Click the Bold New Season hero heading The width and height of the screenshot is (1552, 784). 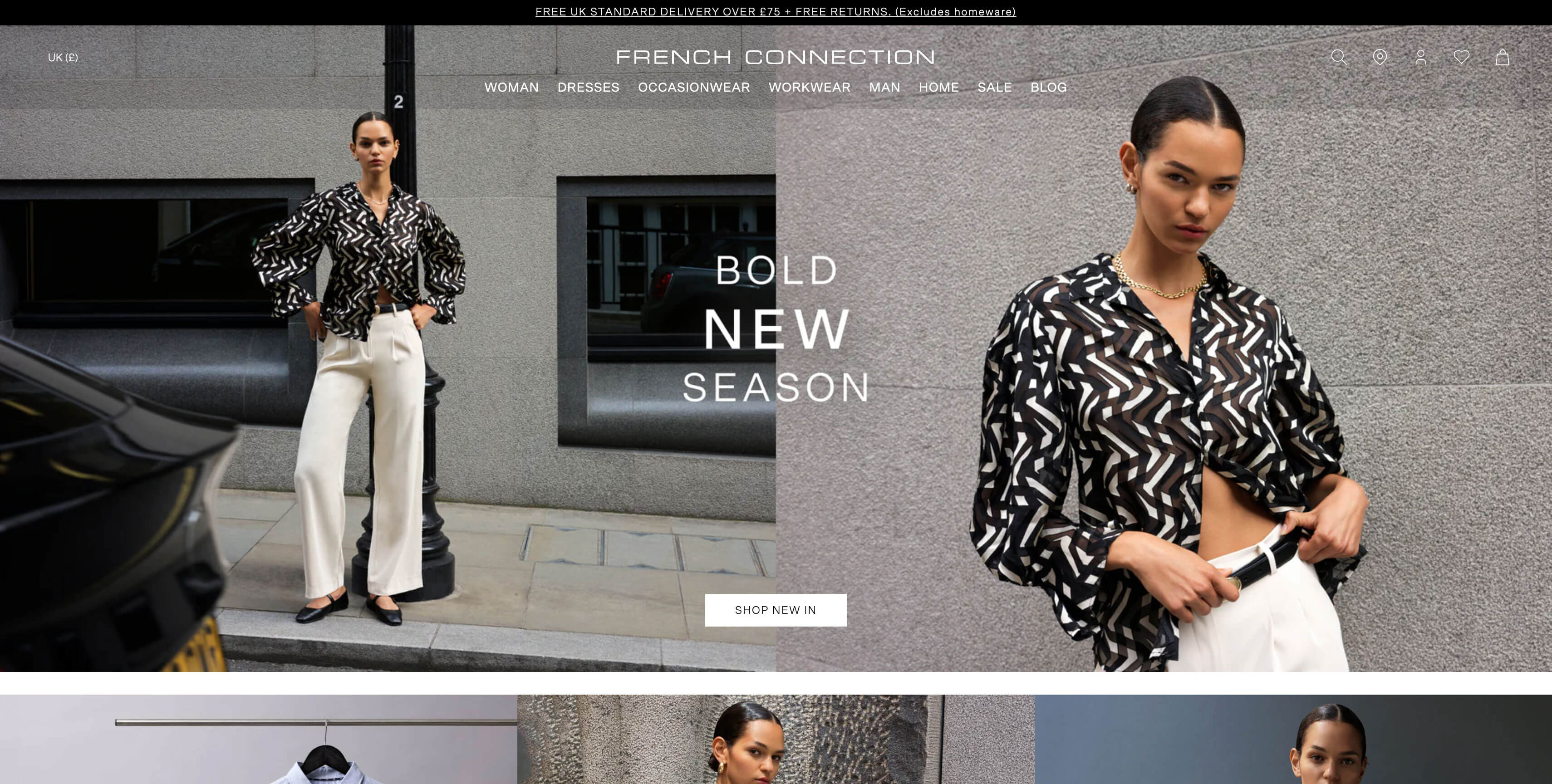(776, 328)
